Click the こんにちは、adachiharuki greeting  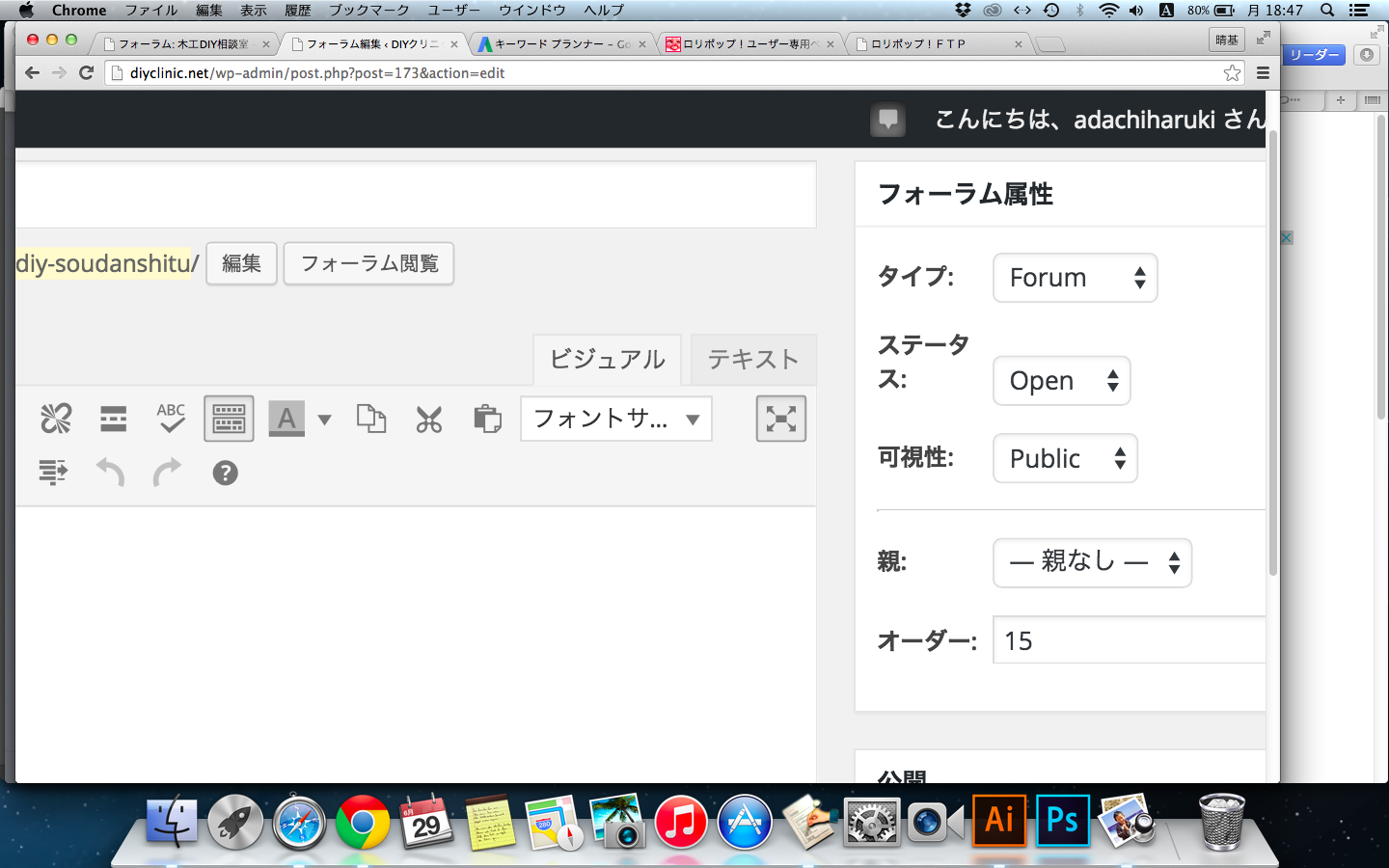point(1100,120)
